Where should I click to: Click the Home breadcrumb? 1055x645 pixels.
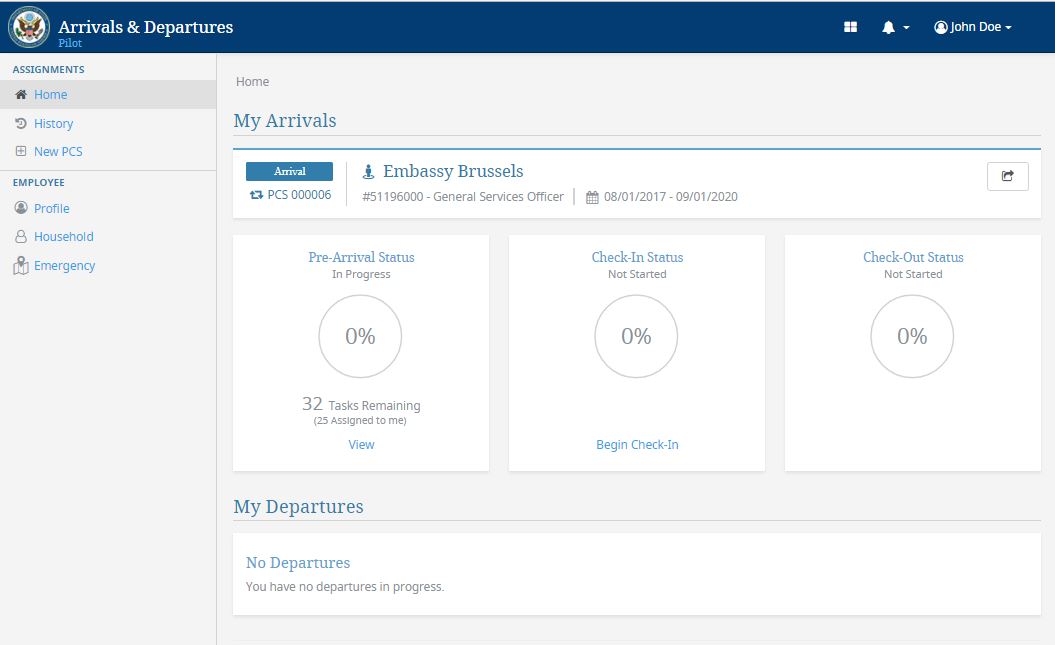252,81
